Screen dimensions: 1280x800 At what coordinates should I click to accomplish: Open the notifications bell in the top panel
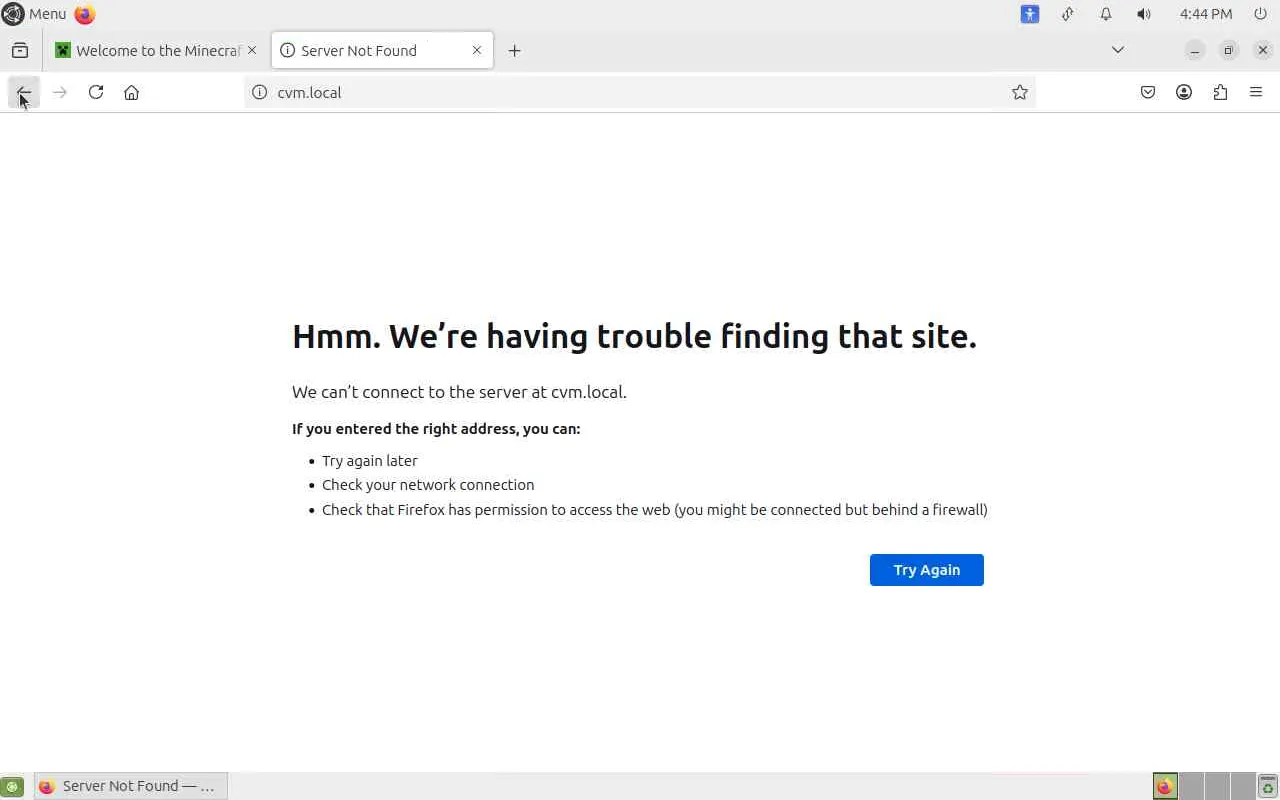coord(1106,14)
